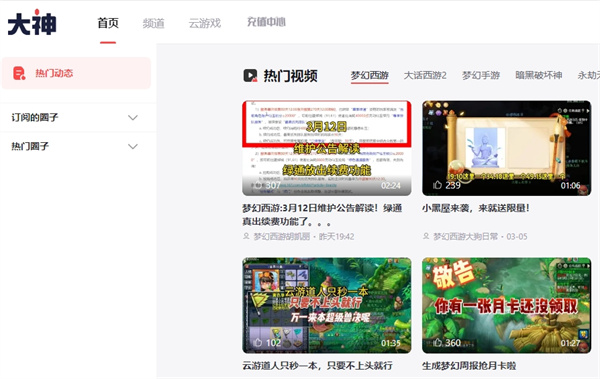Viewport: 600px width, 379px height.
Task: Open author 梦幻西游胡凯丽's profile
Action: (x=282, y=237)
